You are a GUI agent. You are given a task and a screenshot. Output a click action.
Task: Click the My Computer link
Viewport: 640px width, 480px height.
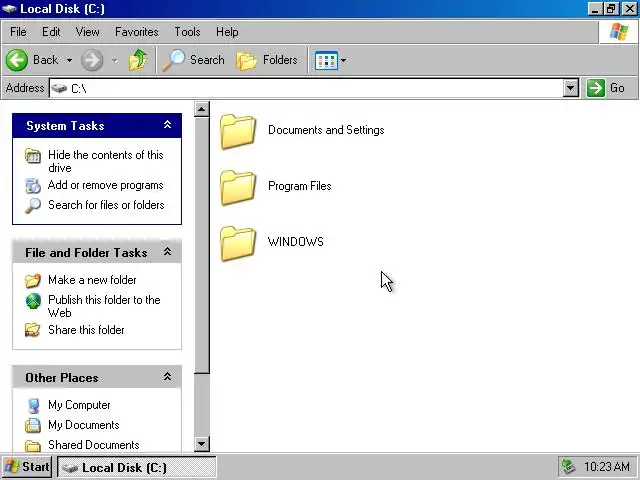click(x=79, y=405)
